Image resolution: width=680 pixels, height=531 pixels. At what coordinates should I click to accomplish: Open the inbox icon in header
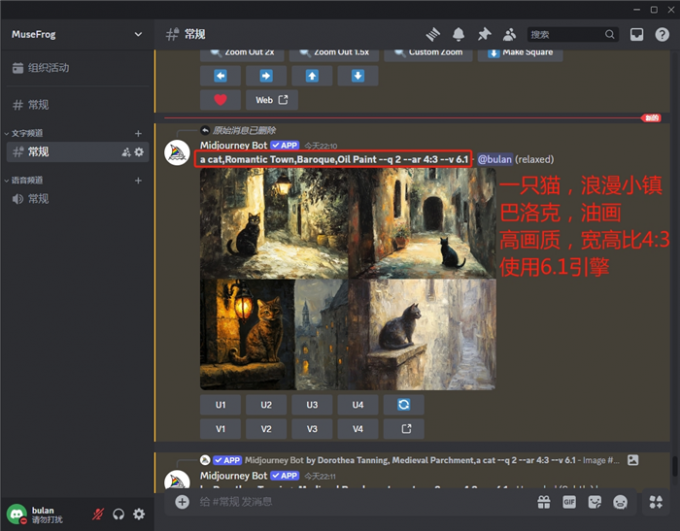tap(637, 34)
